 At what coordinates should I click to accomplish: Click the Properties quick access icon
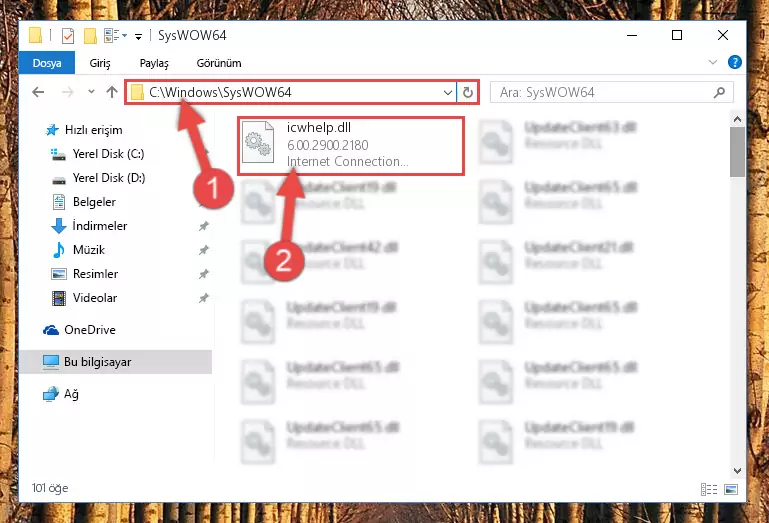point(68,36)
